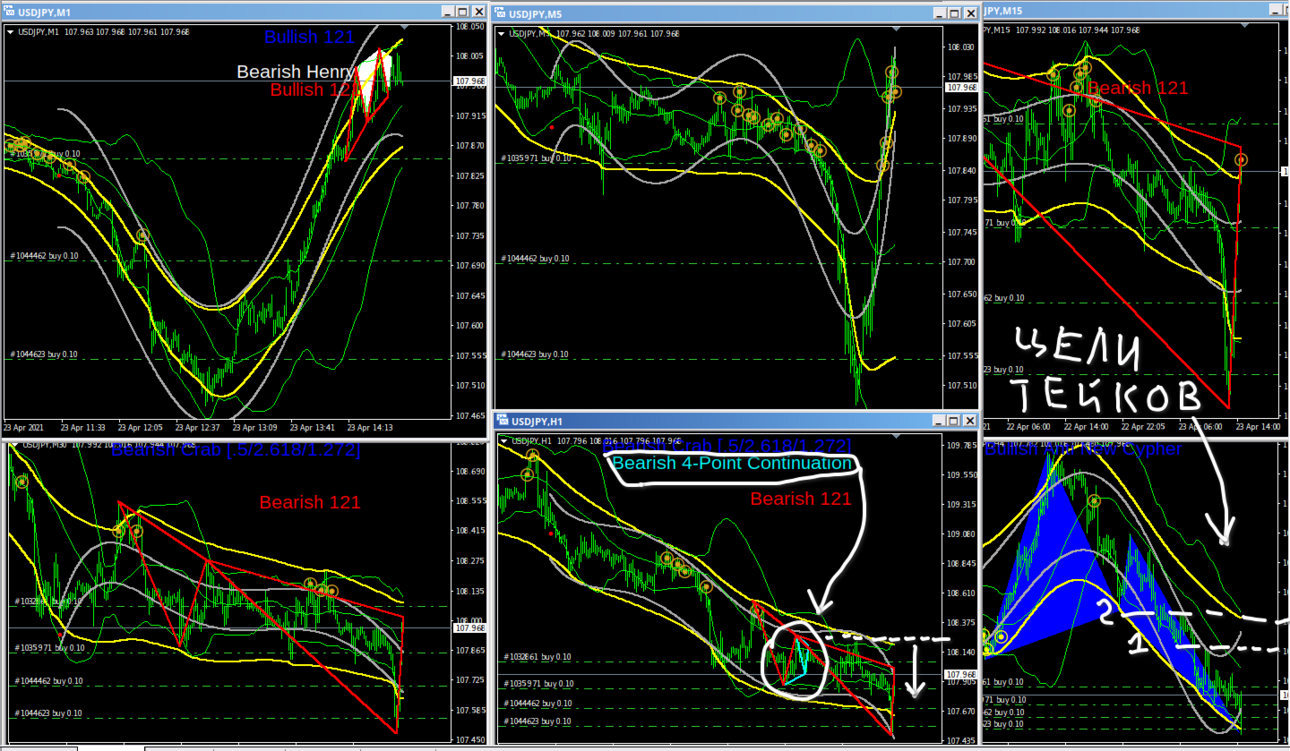Viewport: 1290px width, 751px height.
Task: Click the 107.968 current price tag in M5
Action: (961, 88)
